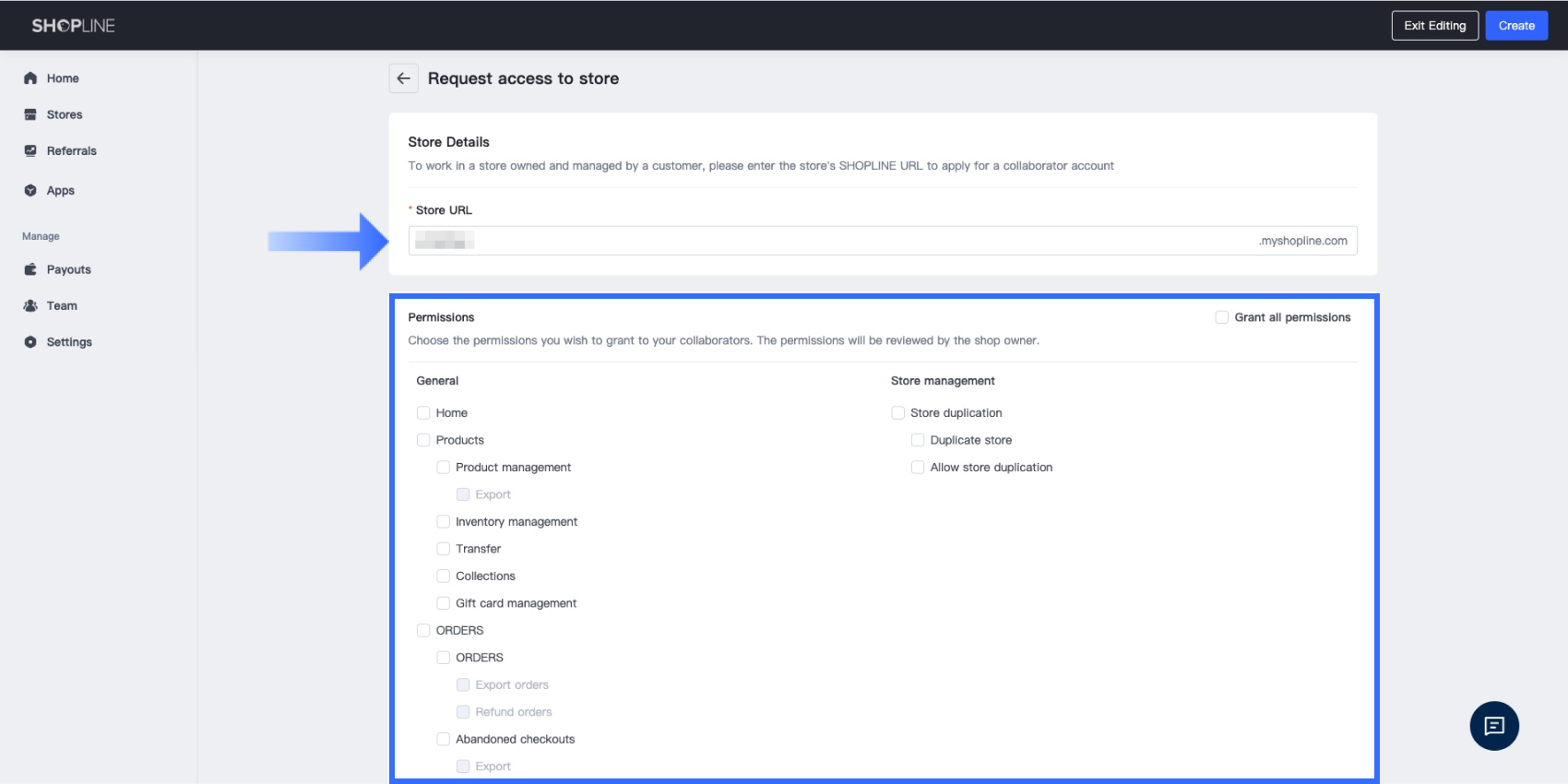The image size is (1568, 784).
Task: Click the Home icon in sidebar
Action: pos(30,78)
